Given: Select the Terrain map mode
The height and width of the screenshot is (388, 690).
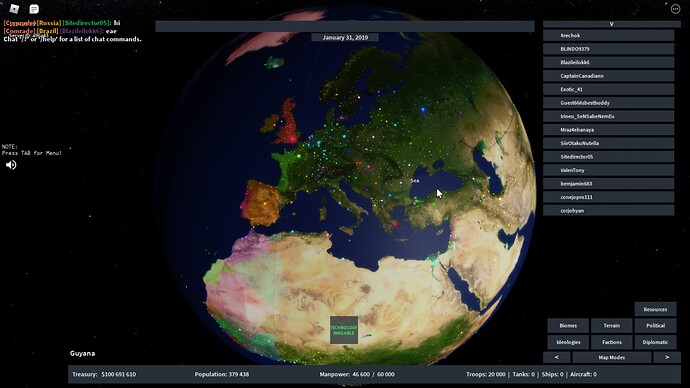Looking at the screenshot, I should pos(612,326).
